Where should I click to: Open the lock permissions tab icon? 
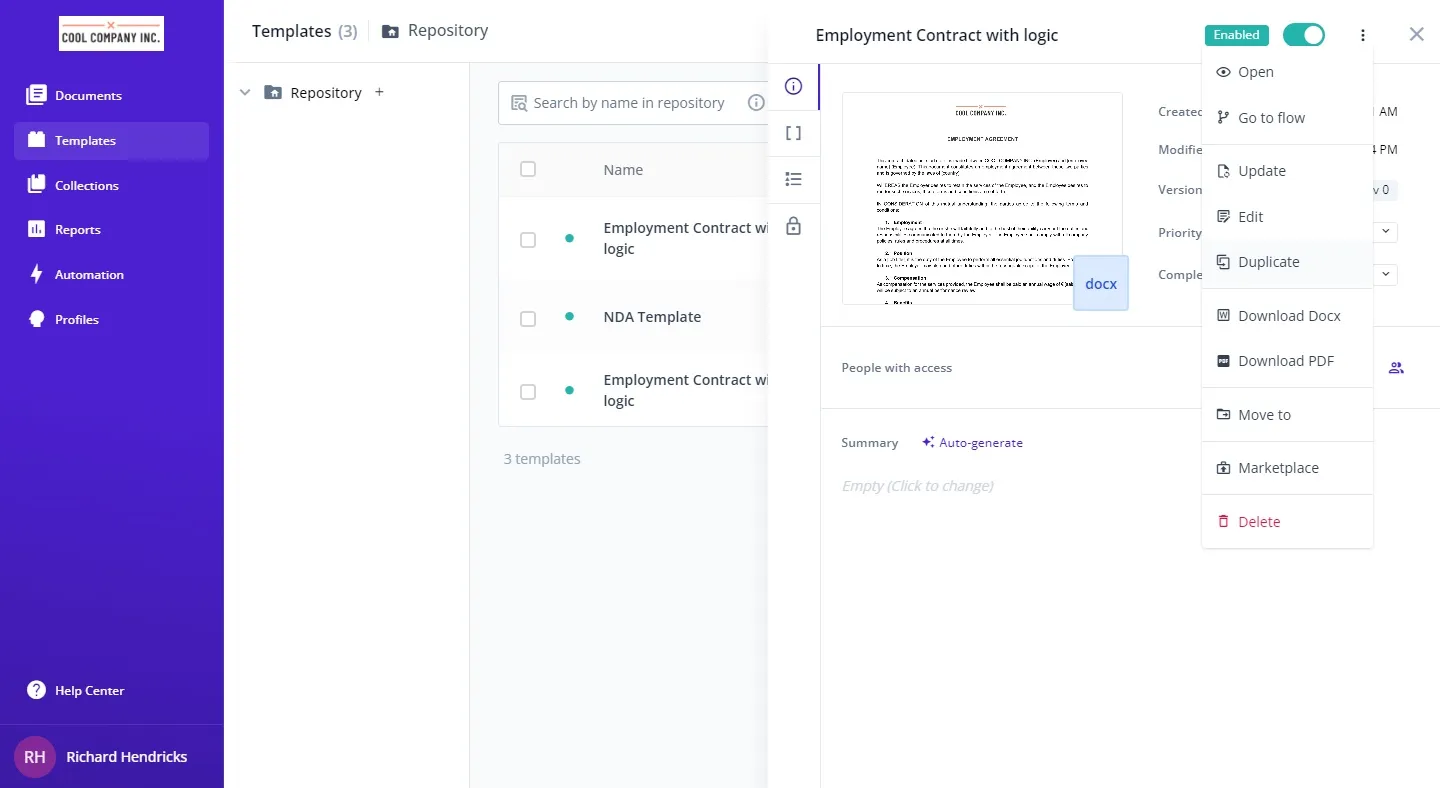(793, 226)
